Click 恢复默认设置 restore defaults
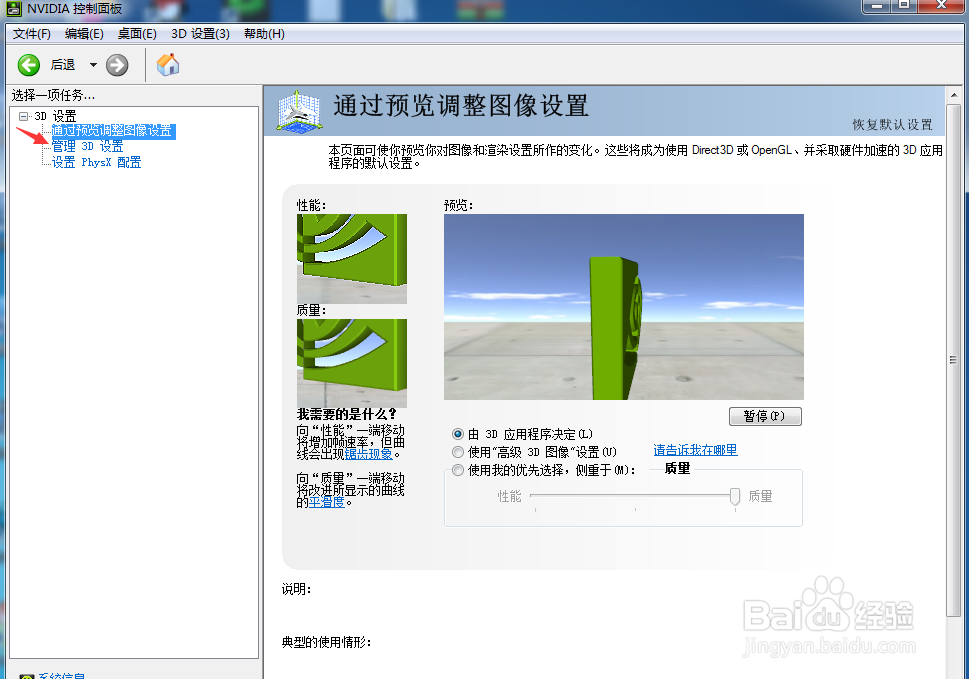This screenshot has width=969, height=679. click(892, 125)
